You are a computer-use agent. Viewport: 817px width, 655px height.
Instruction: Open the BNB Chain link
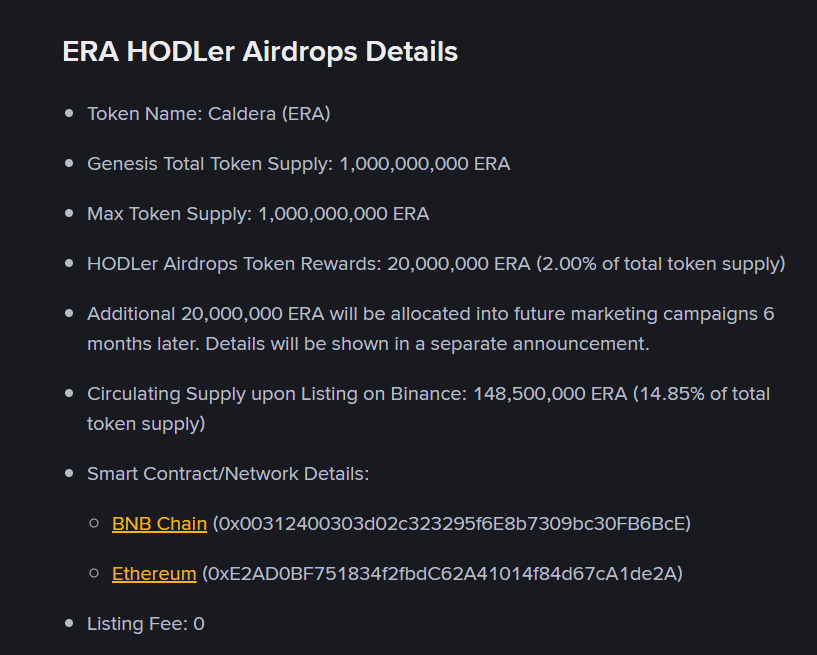[159, 524]
